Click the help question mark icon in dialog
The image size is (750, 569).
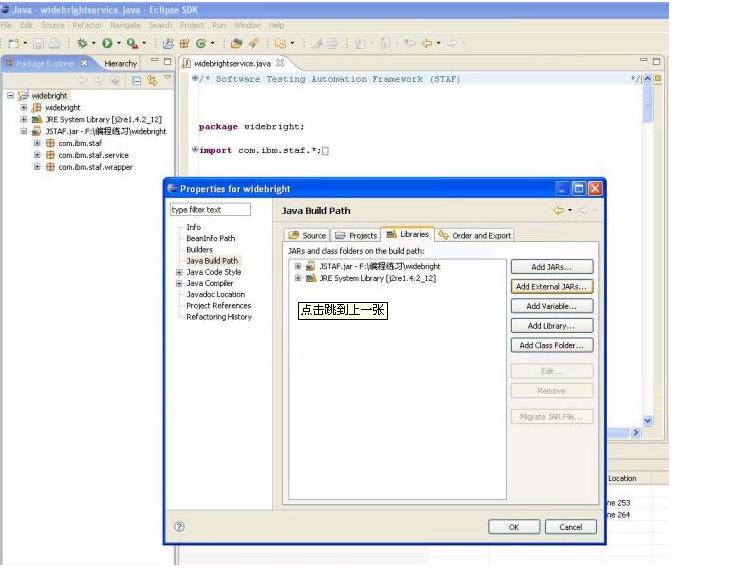coord(179,526)
